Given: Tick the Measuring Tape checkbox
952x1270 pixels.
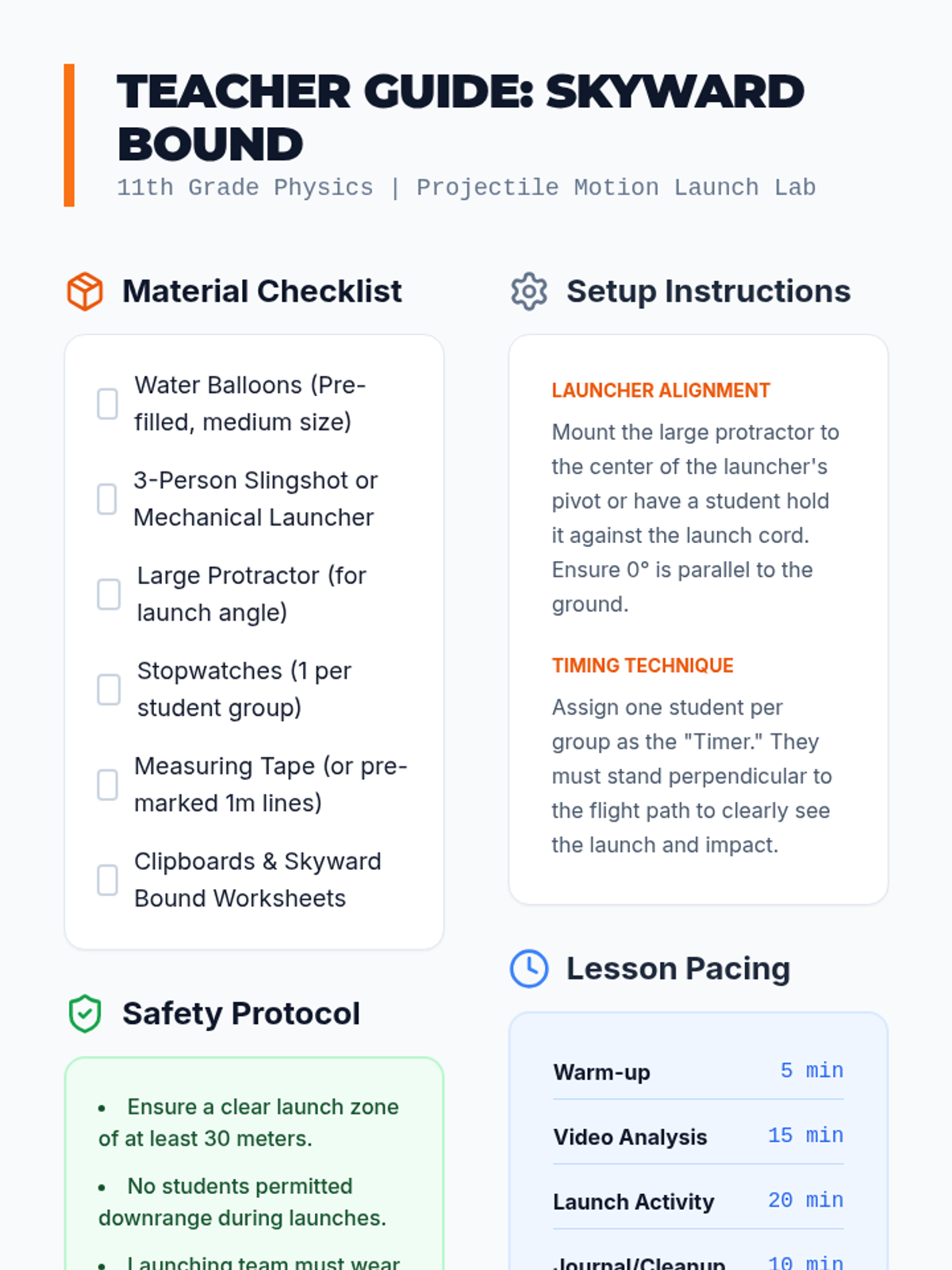Looking at the screenshot, I should coord(108,785).
